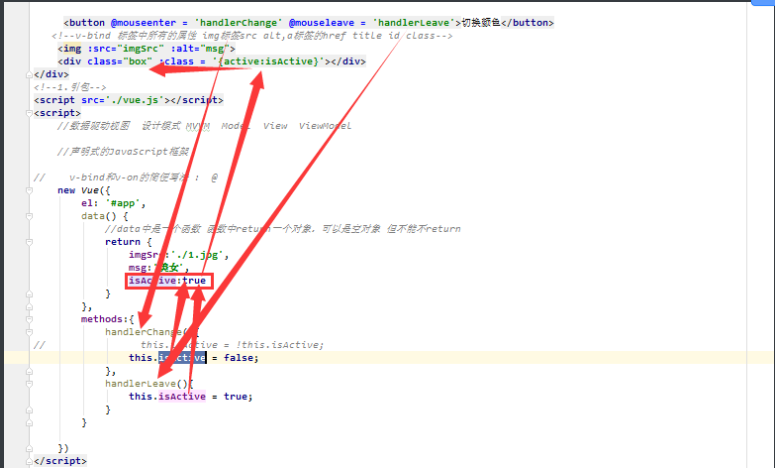The image size is (775, 468).
Task: Collapse the "return {" block fold marker
Action: pyautogui.click(x=29, y=242)
